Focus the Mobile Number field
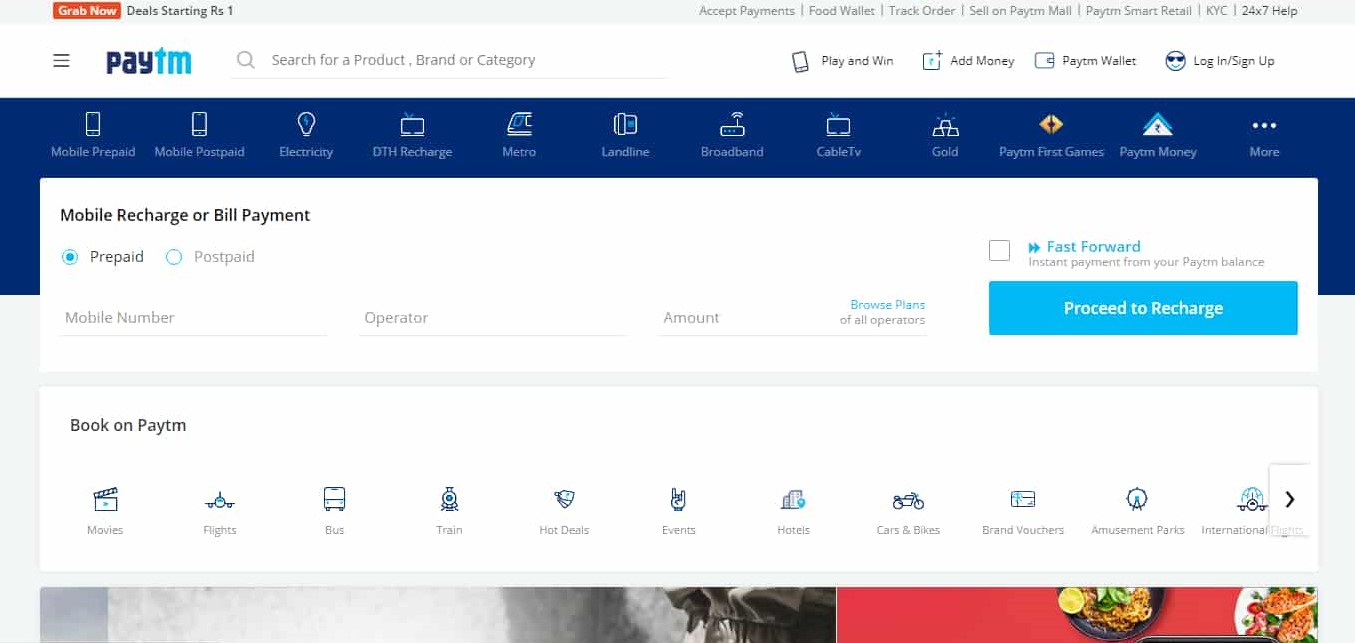This screenshot has height=643, width=1355. click(x=193, y=318)
